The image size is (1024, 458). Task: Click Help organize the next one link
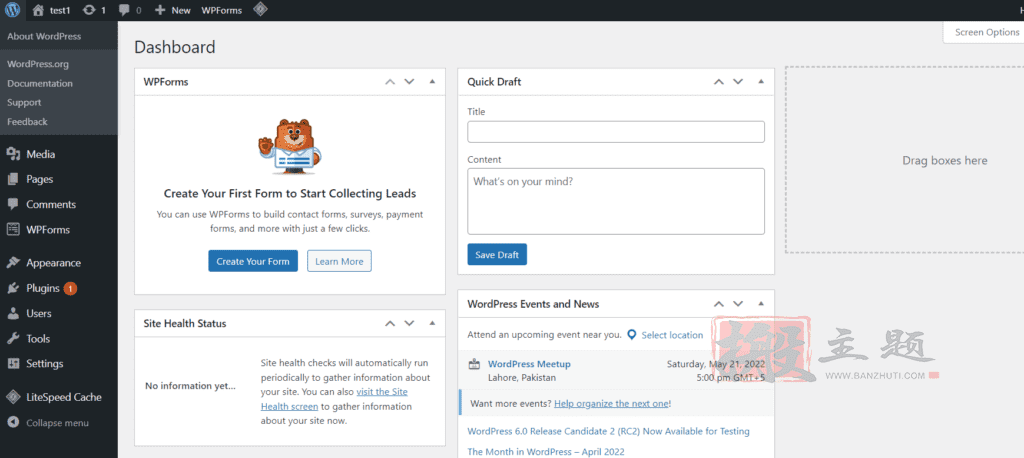[x=611, y=404]
